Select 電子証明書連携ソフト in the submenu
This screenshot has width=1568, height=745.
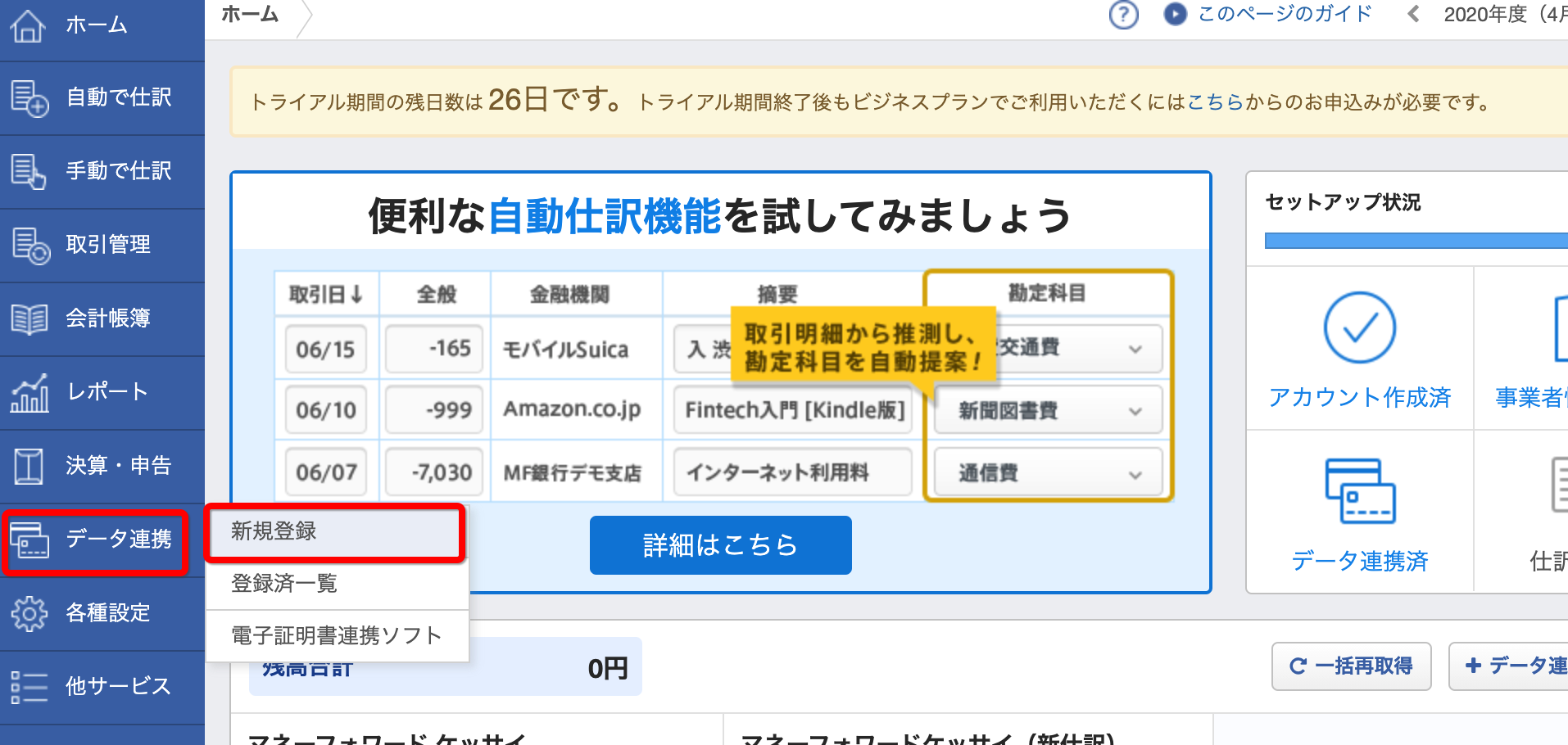point(337,636)
